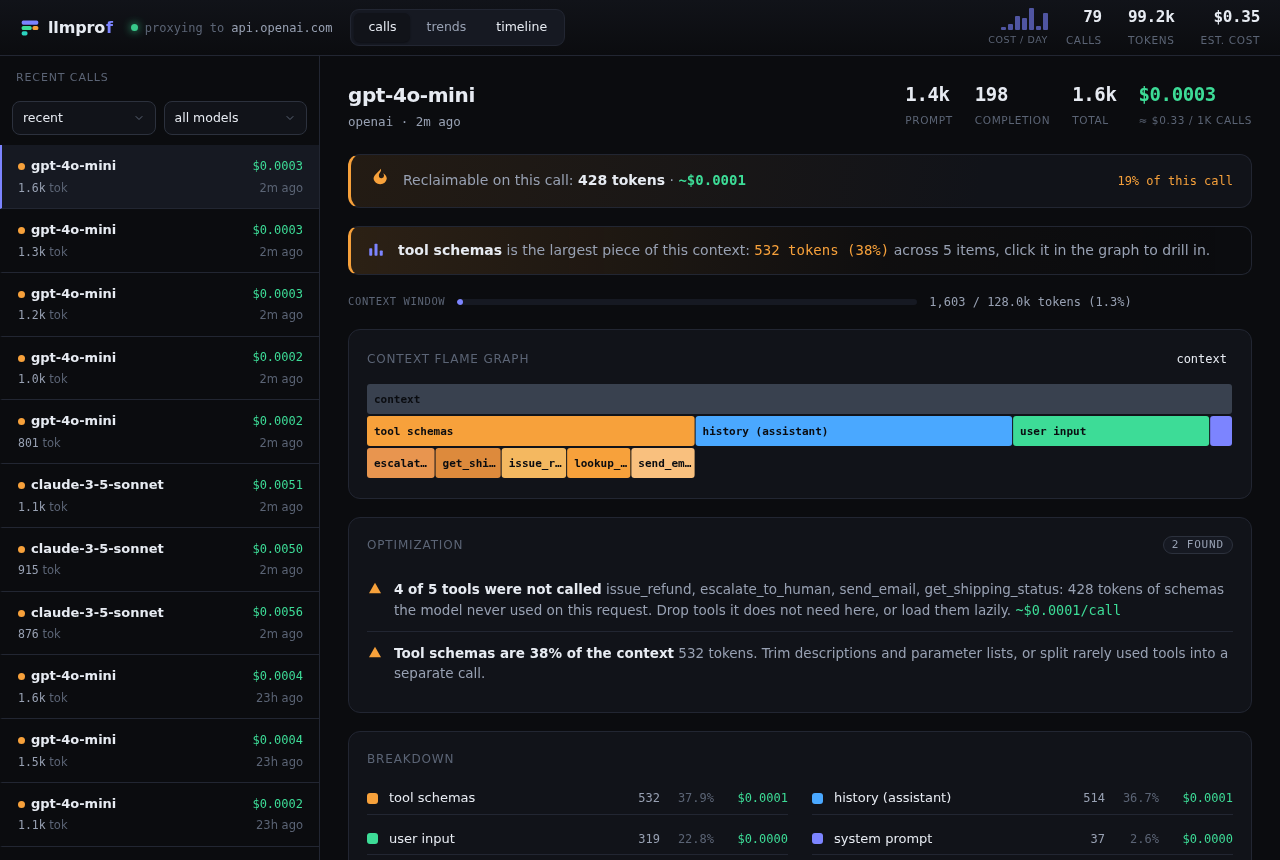Click the 1.4k PROMPT stat
1280x860 pixels.
point(928,105)
